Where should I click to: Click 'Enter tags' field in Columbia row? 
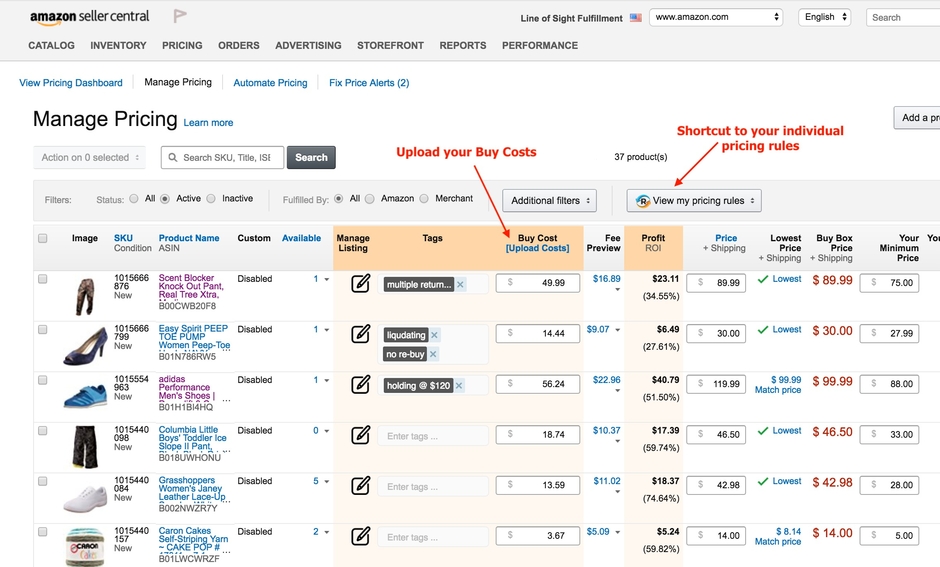pyautogui.click(x=432, y=436)
